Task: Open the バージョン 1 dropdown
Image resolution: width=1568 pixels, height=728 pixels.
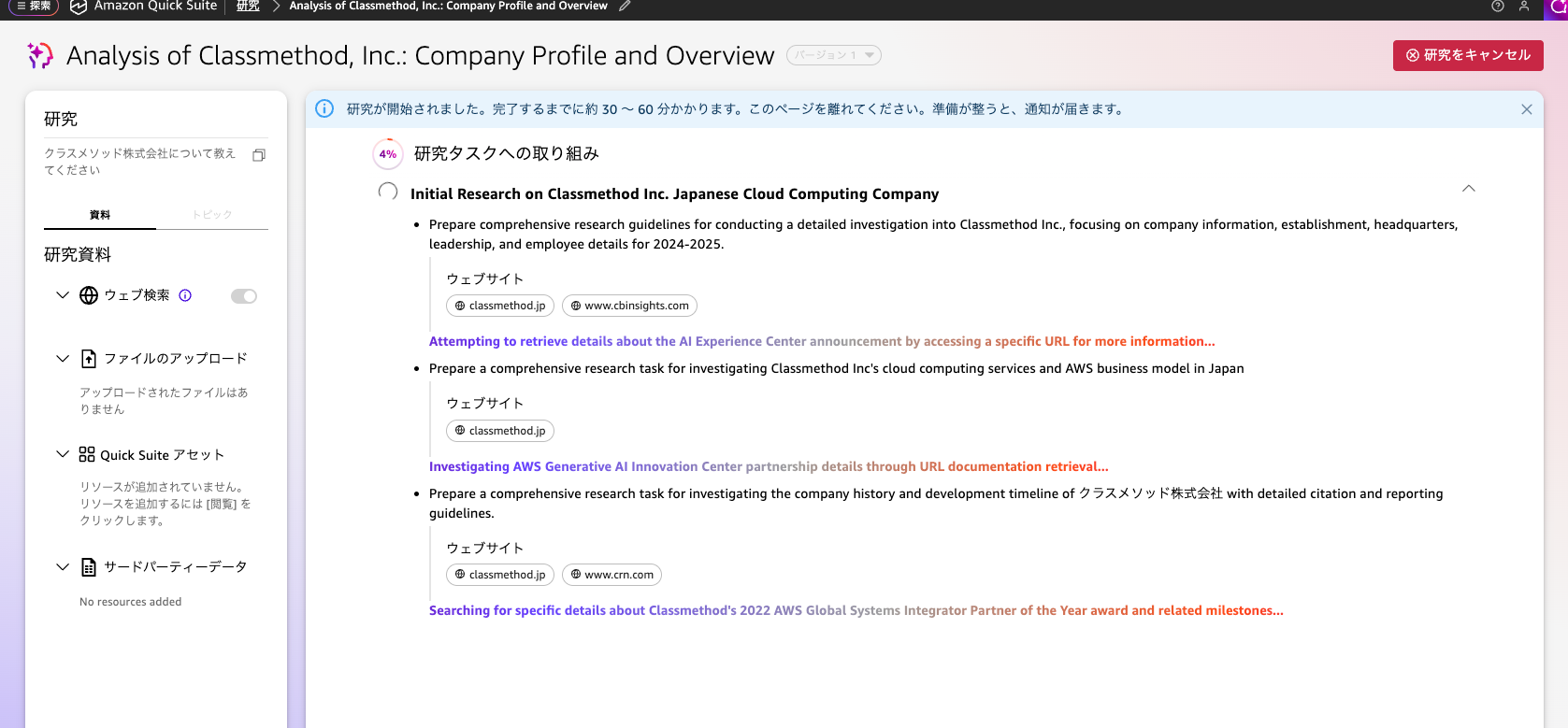Action: tap(834, 55)
